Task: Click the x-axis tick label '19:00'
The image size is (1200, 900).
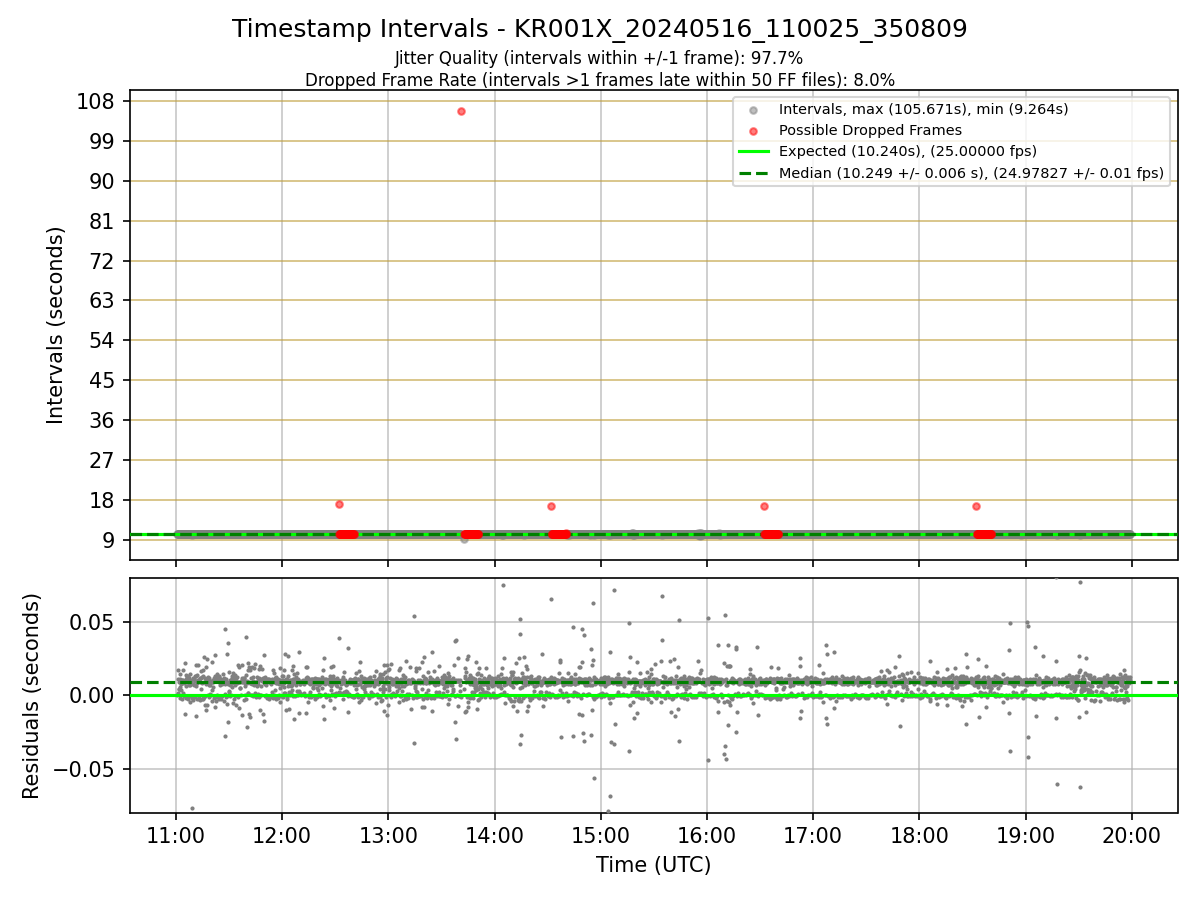Action: tap(1025, 835)
